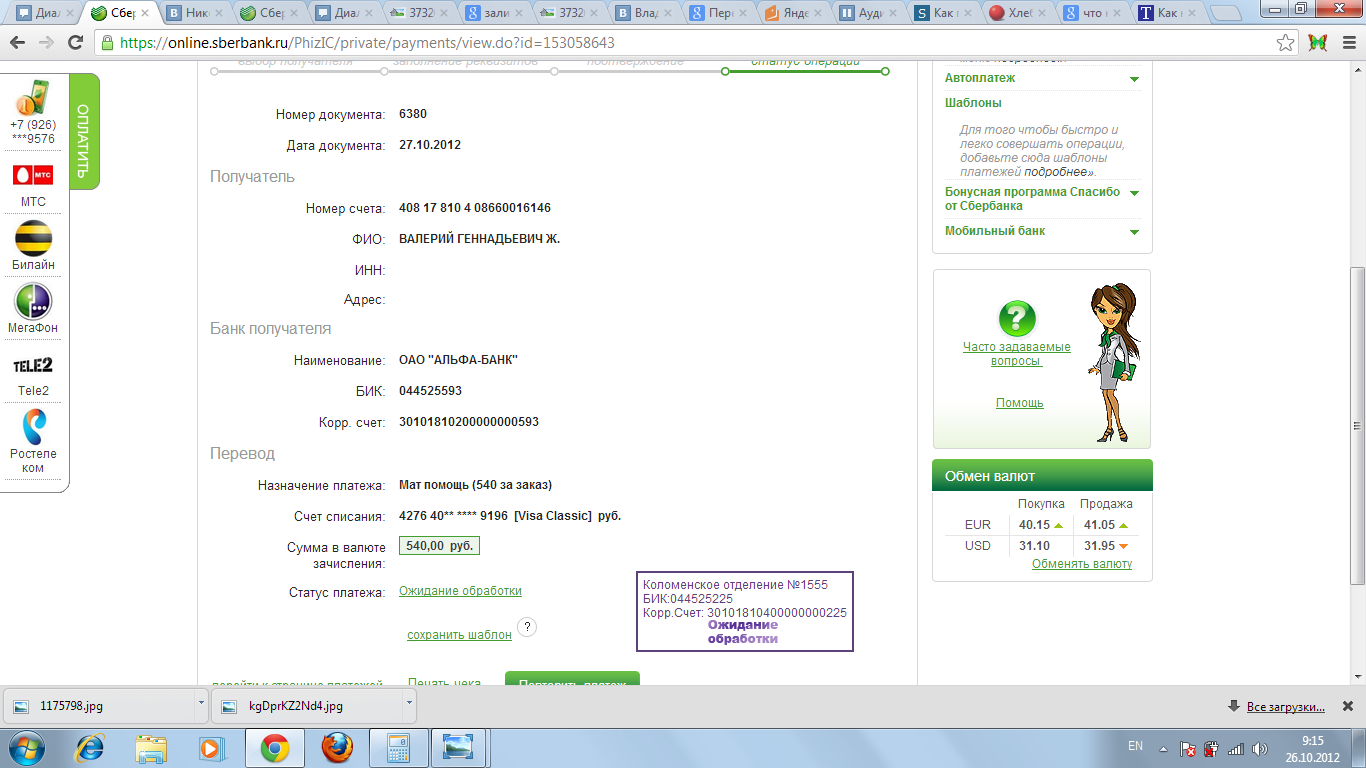Open a new browser tab
1366x768 pixels.
click(x=1226, y=14)
